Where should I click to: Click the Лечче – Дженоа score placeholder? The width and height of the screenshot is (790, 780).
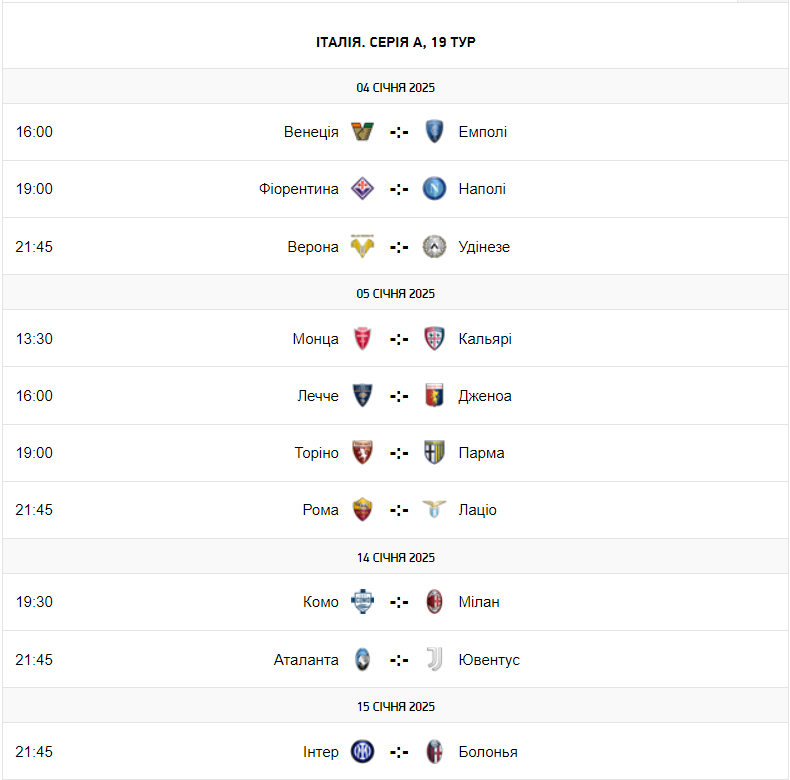point(399,396)
